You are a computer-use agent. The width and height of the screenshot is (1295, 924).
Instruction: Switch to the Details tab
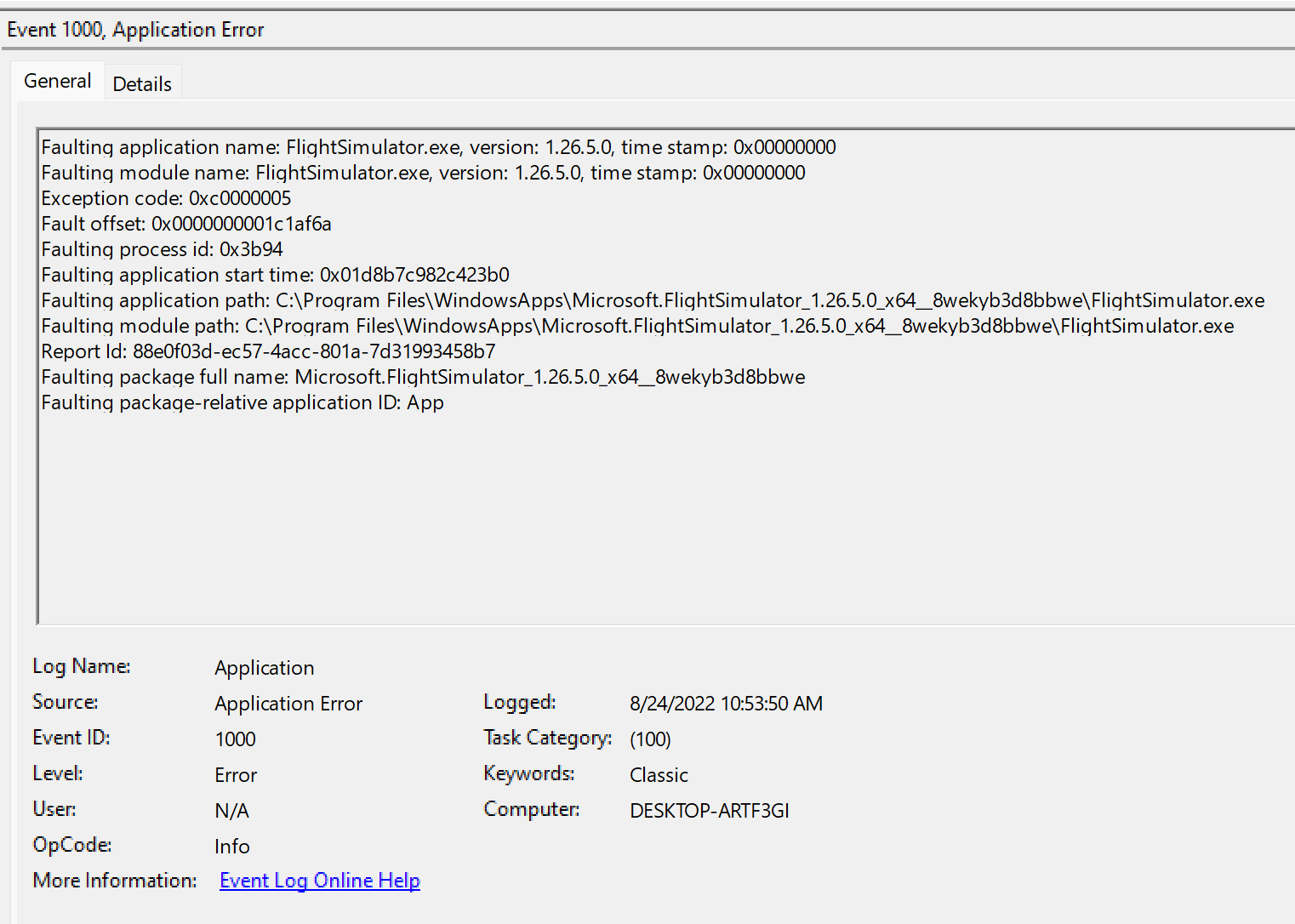click(142, 82)
